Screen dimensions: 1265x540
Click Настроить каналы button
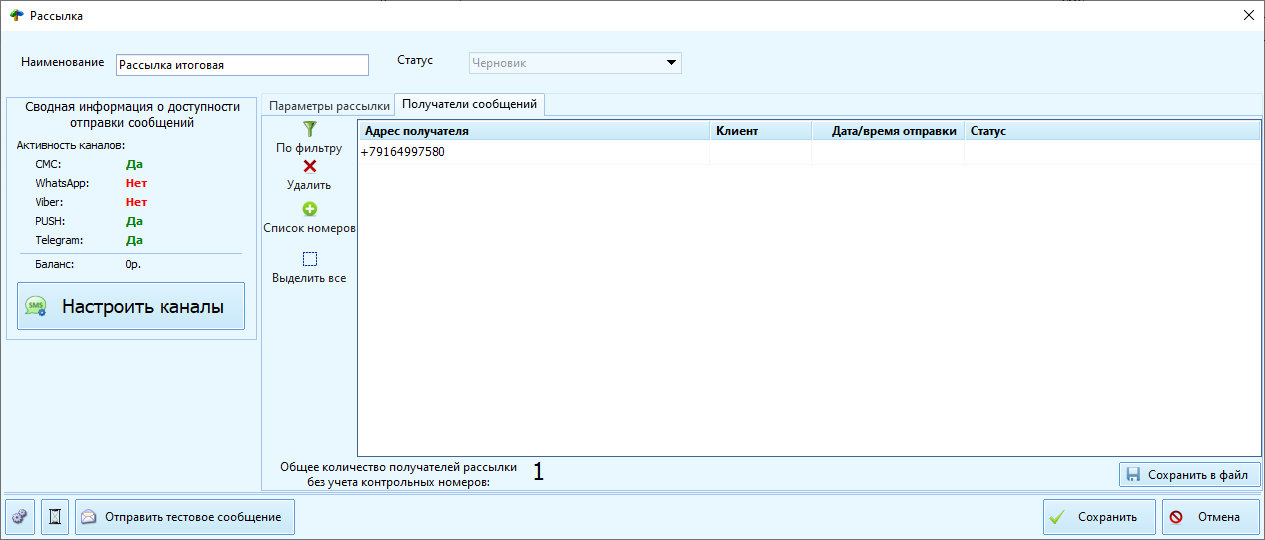pyautogui.click(x=131, y=306)
